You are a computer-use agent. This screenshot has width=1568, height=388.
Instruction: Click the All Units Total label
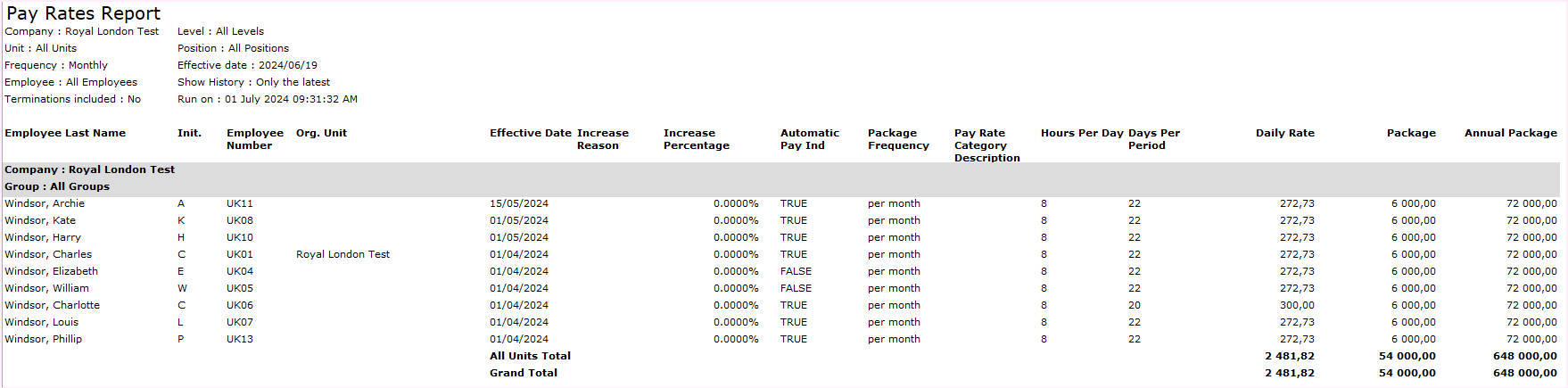[530, 356]
